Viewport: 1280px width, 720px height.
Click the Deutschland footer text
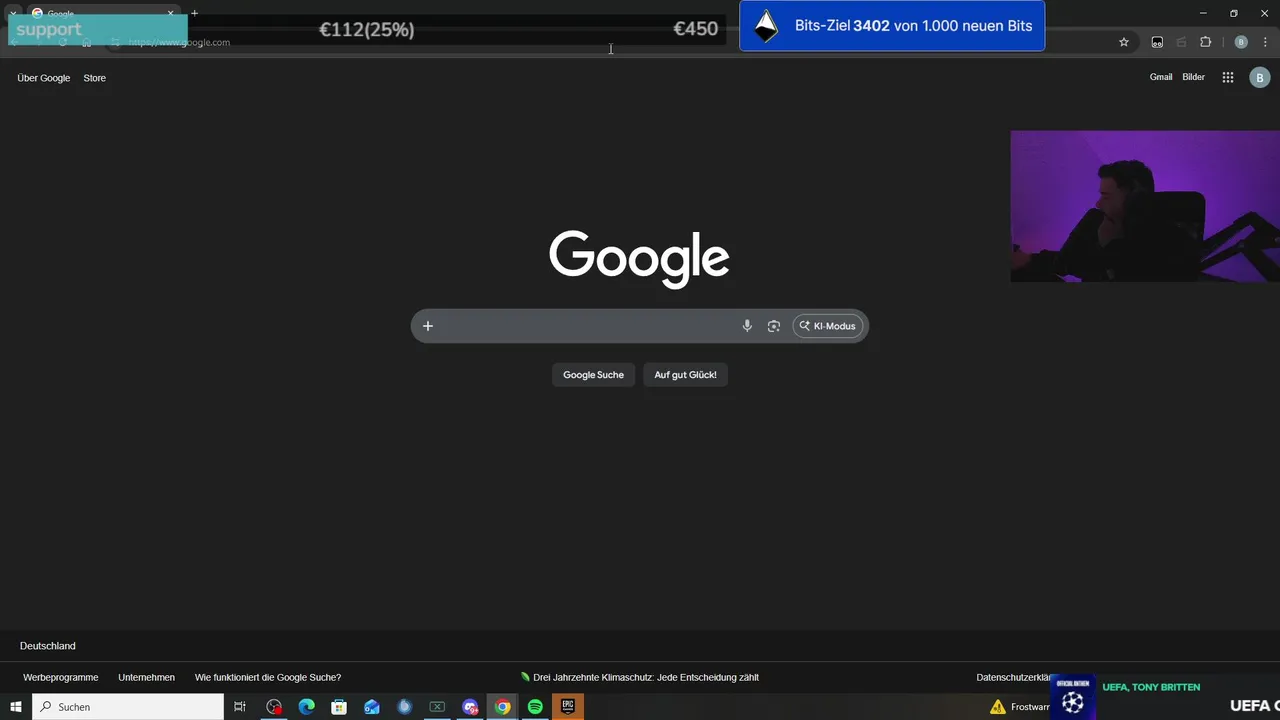click(x=48, y=646)
